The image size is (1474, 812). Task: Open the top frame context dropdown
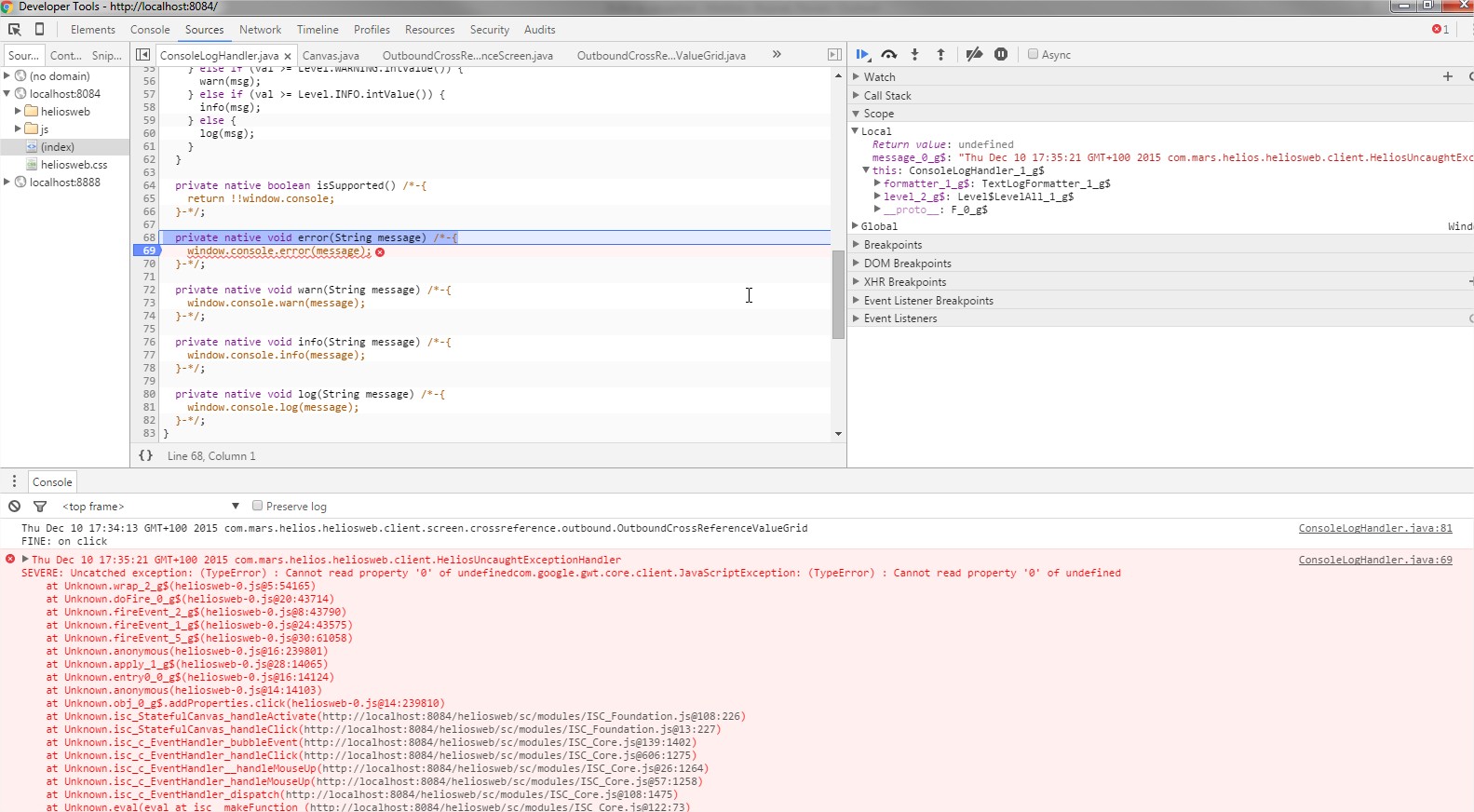click(x=150, y=507)
